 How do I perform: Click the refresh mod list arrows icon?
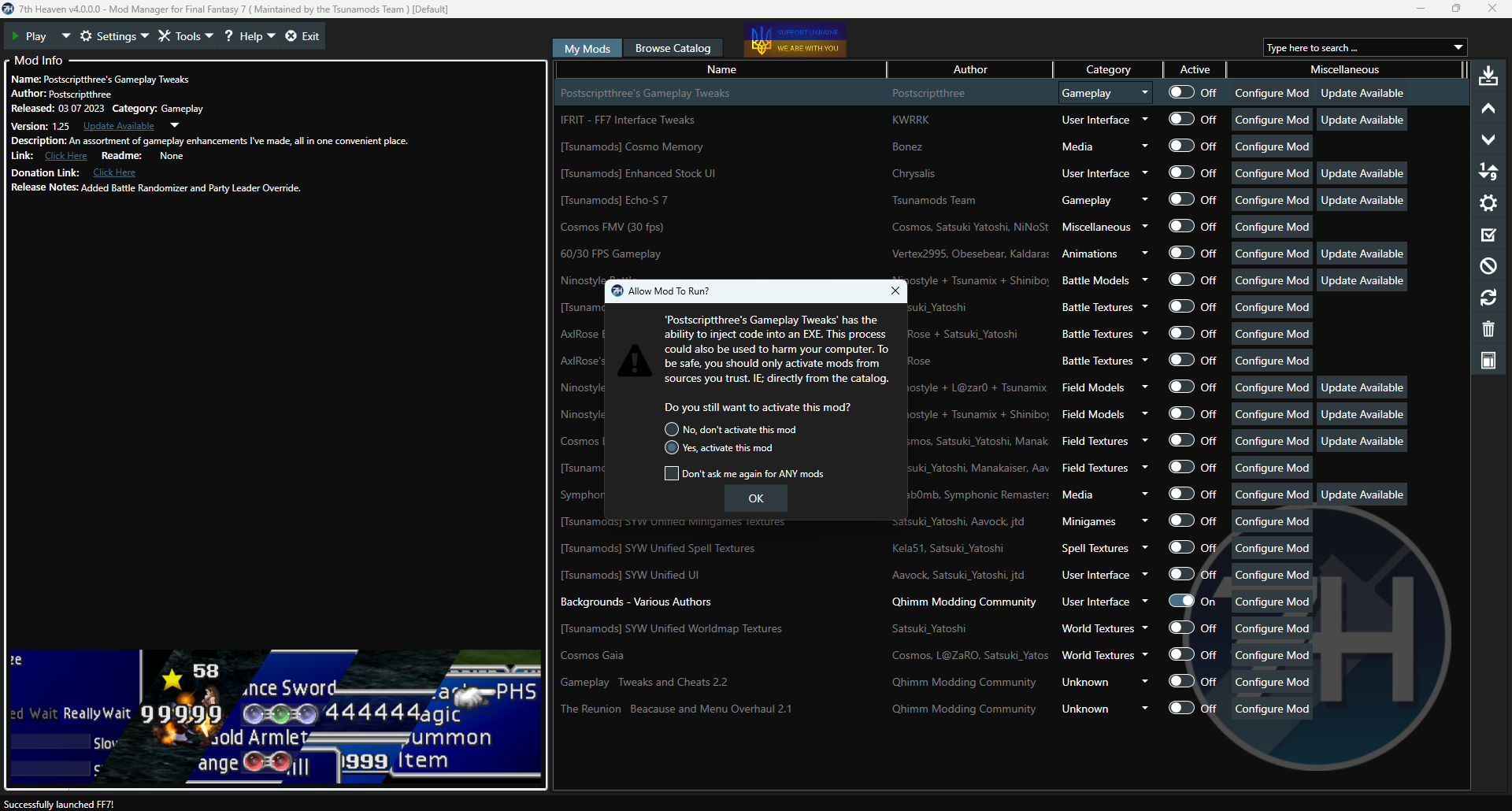1488,298
